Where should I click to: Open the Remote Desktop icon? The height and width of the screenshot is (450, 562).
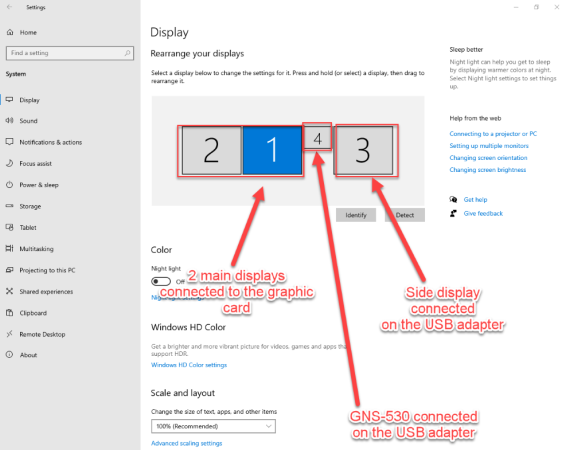tap(10, 334)
